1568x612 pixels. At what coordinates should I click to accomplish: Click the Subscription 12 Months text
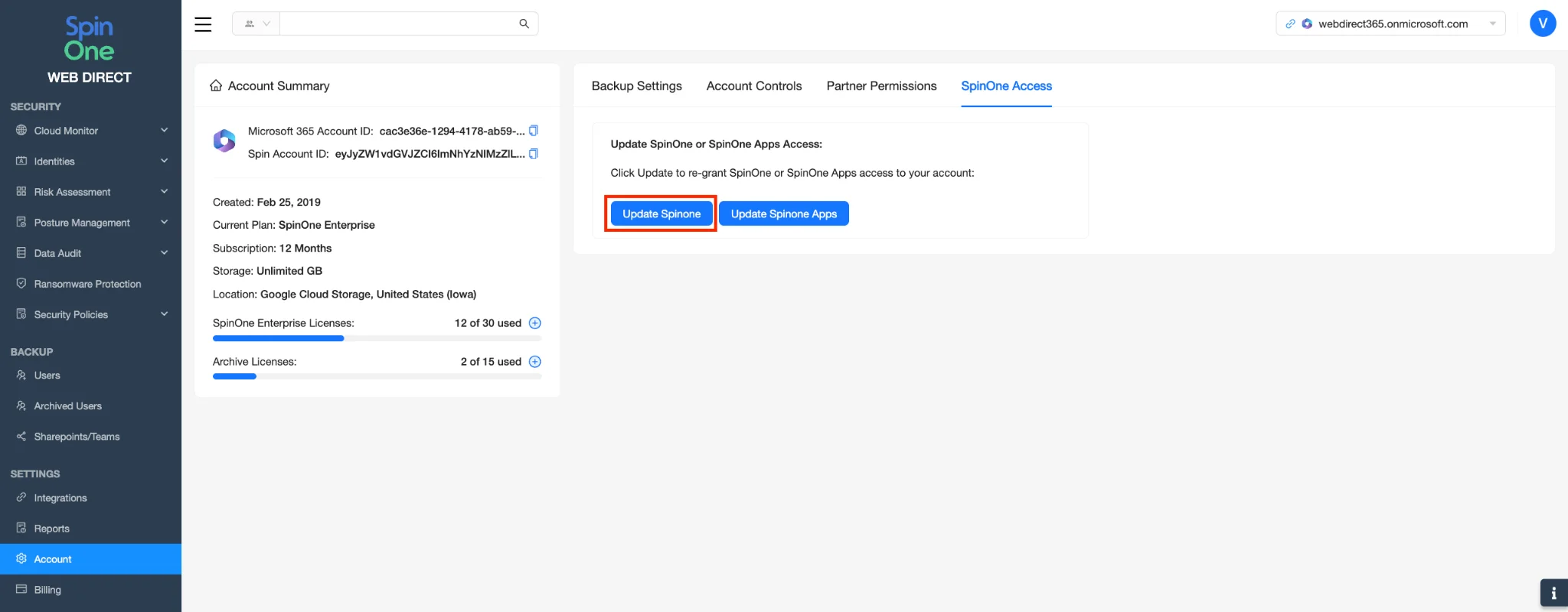272,248
